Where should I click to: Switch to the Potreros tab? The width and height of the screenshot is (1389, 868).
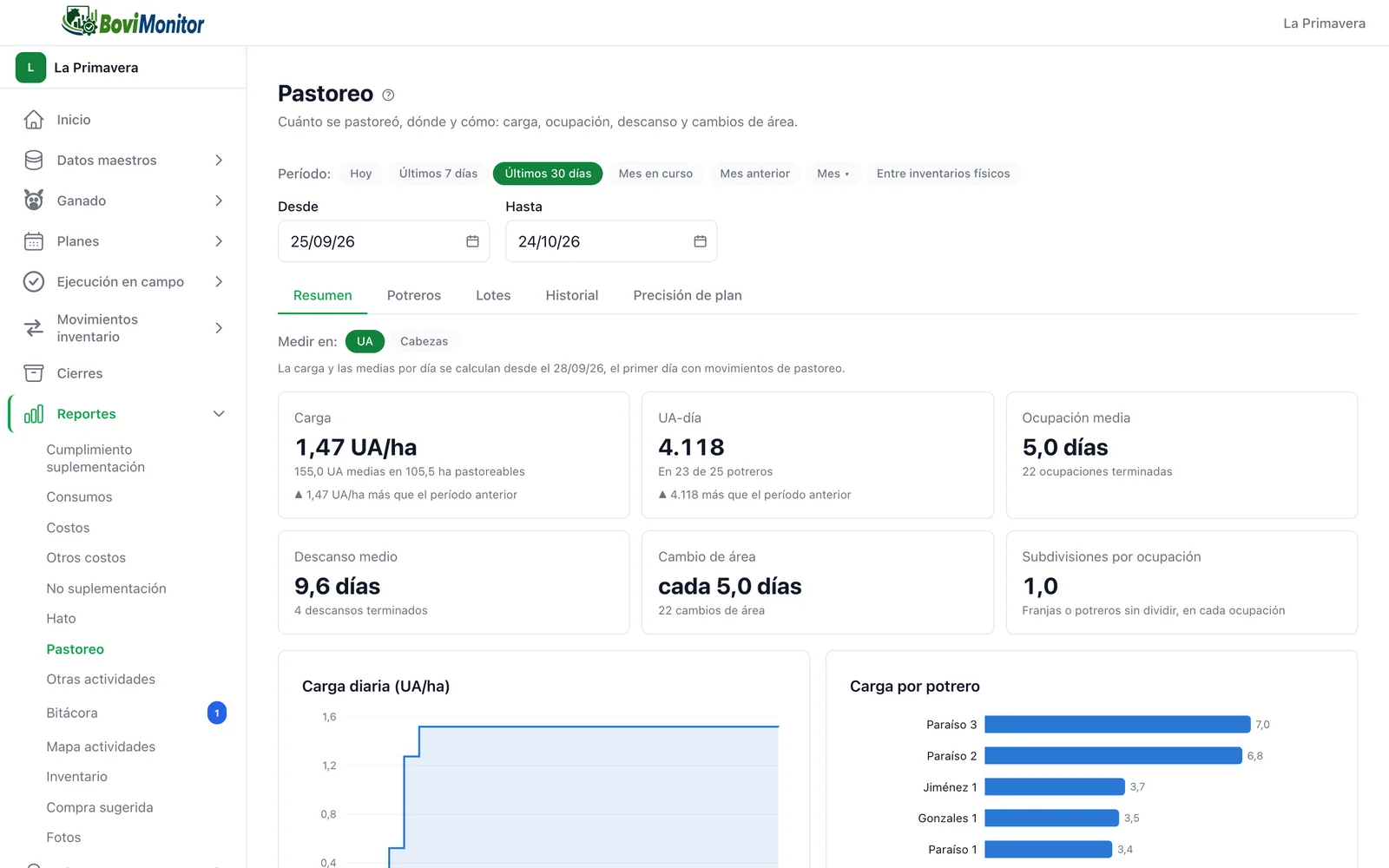(414, 295)
